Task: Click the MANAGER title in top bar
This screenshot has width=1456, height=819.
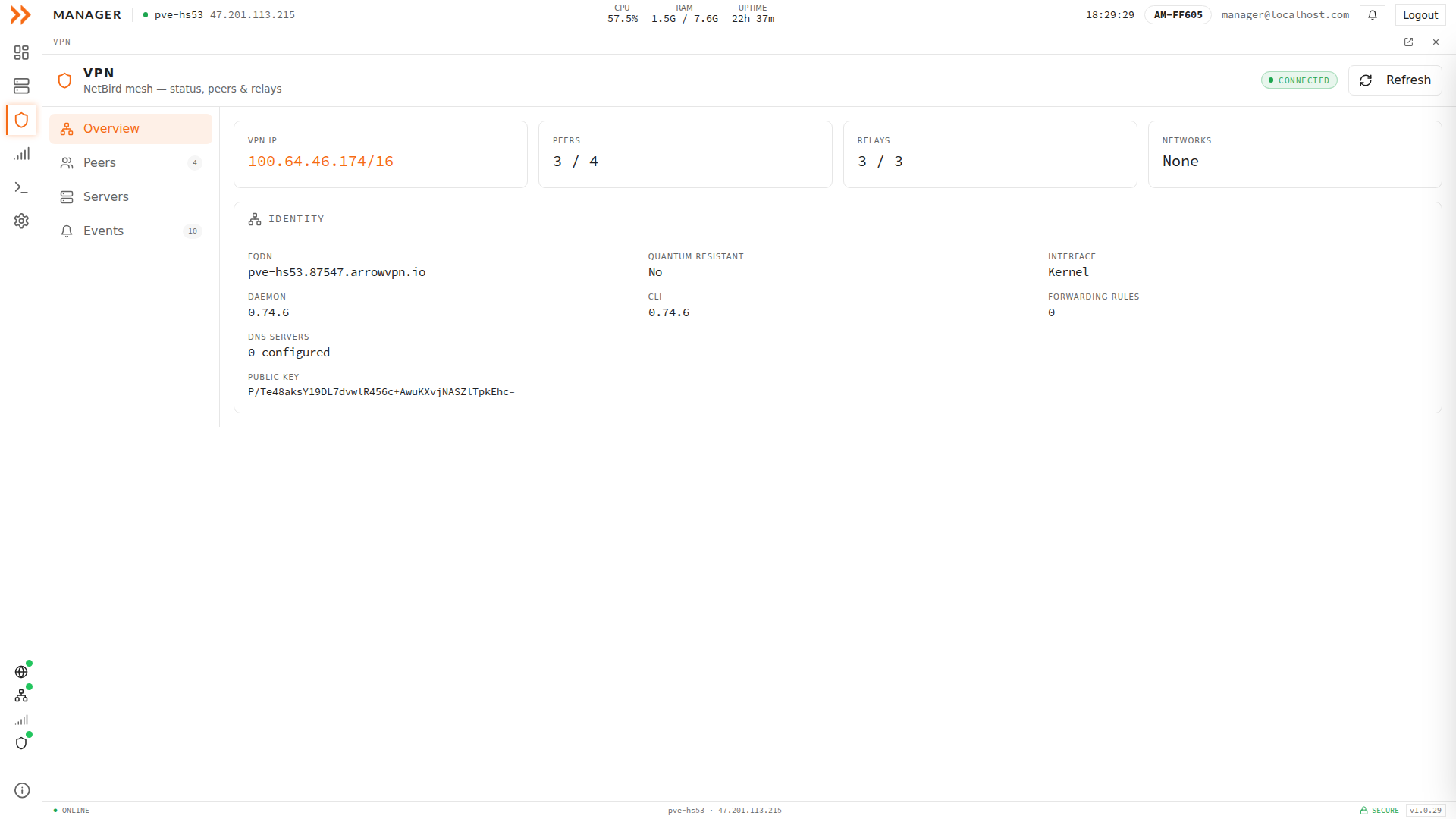Action: [86, 15]
